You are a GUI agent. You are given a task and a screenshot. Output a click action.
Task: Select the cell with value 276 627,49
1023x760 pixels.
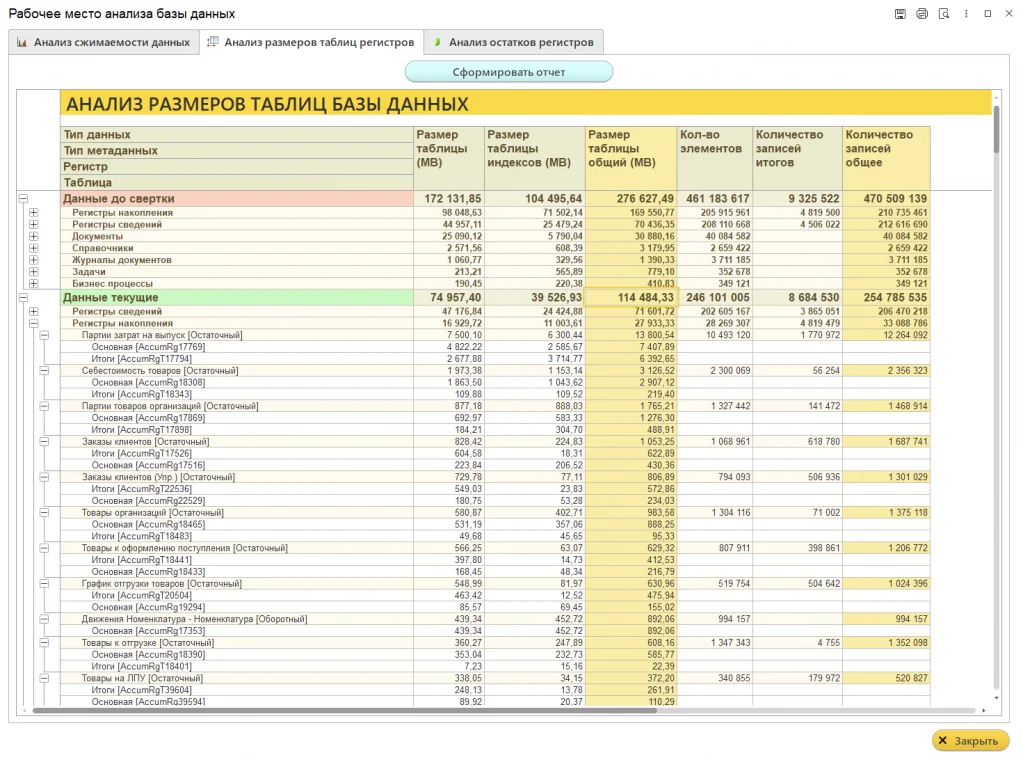click(x=631, y=198)
